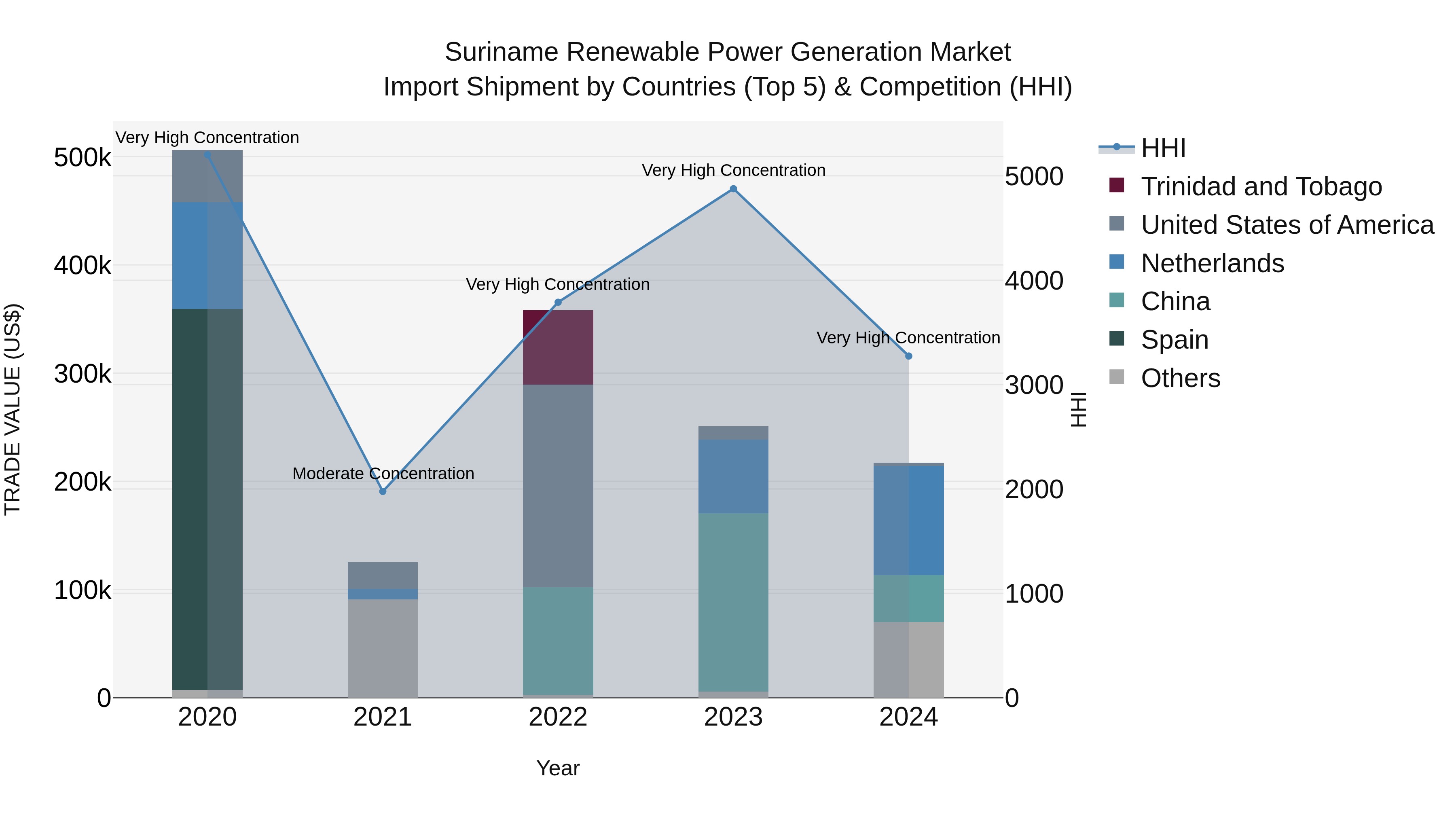This screenshot has height=819, width=1456.
Task: Click the HHI data point for 2020
Action: pos(207,154)
